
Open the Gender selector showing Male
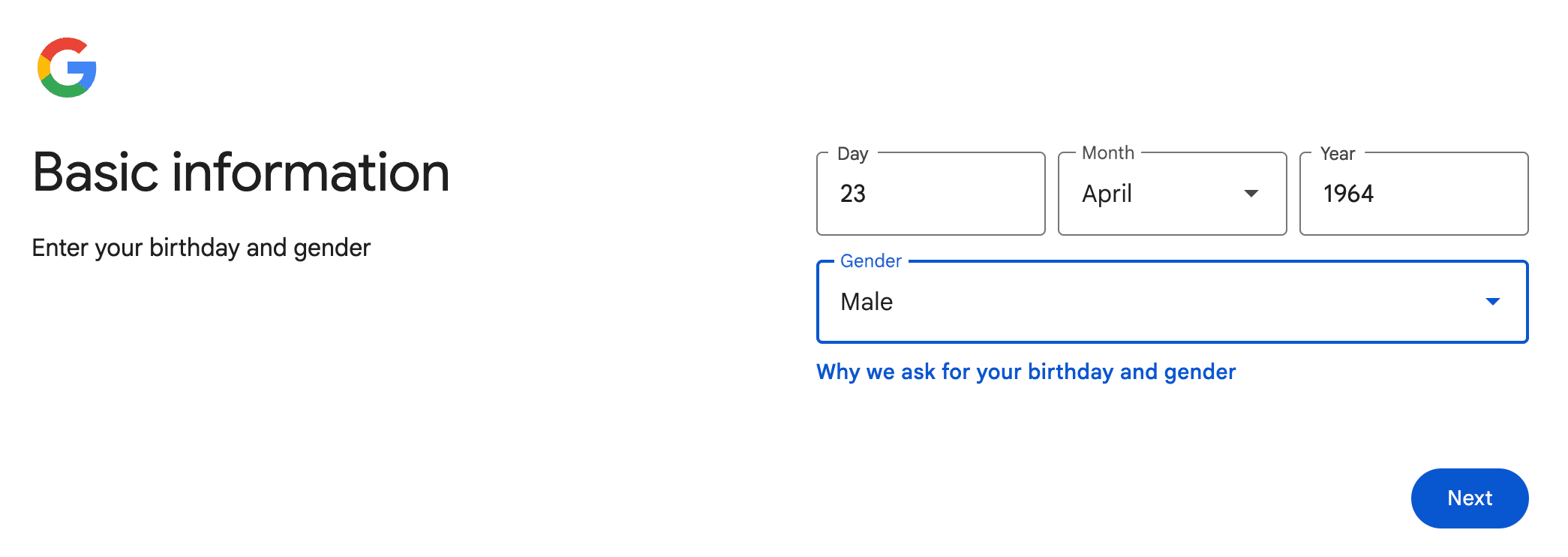point(1170,302)
